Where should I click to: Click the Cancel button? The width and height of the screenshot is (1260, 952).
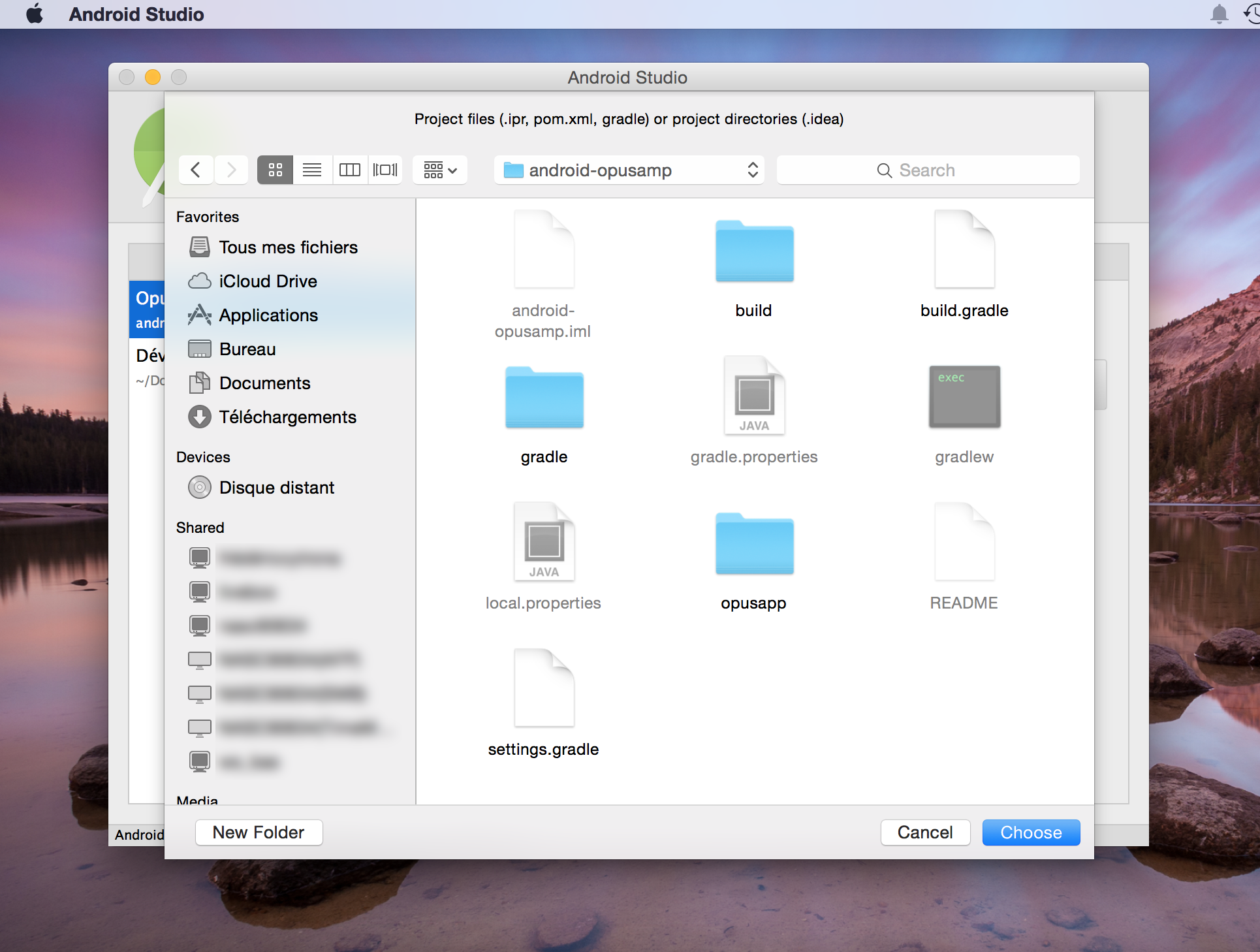pos(924,833)
